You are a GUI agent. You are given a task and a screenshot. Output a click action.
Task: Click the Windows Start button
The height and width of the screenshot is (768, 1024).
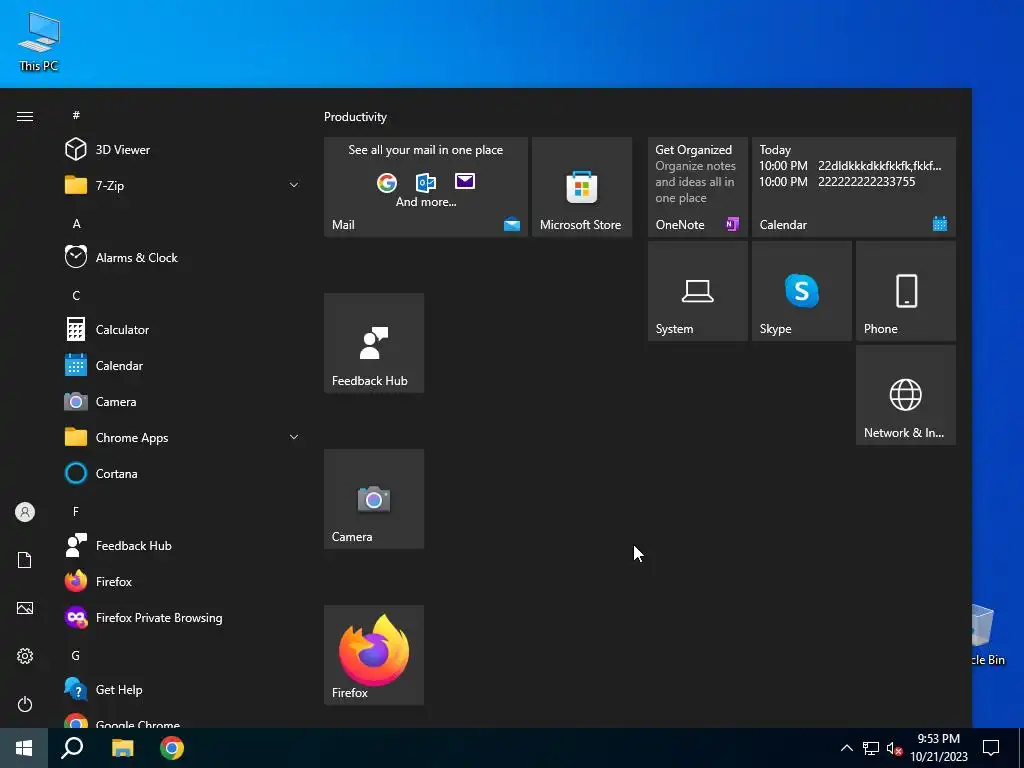coord(24,748)
